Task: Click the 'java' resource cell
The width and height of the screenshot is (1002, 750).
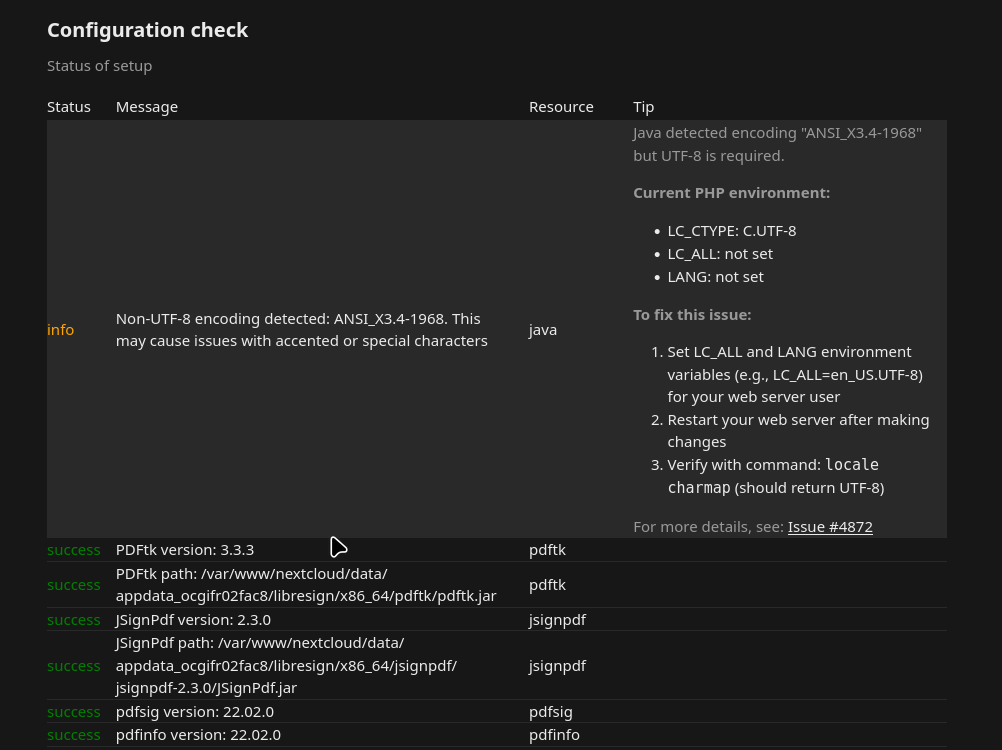Action: click(543, 330)
